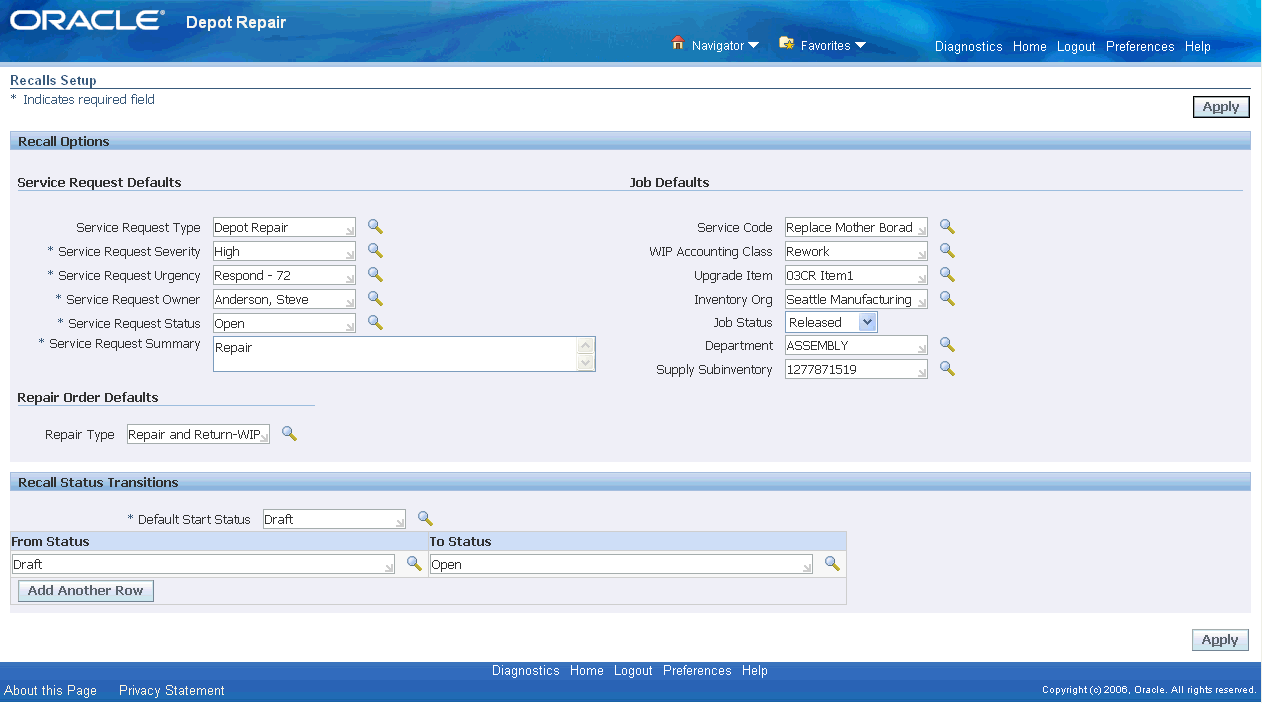
Task: Open Help from the top header
Action: 1198,47
